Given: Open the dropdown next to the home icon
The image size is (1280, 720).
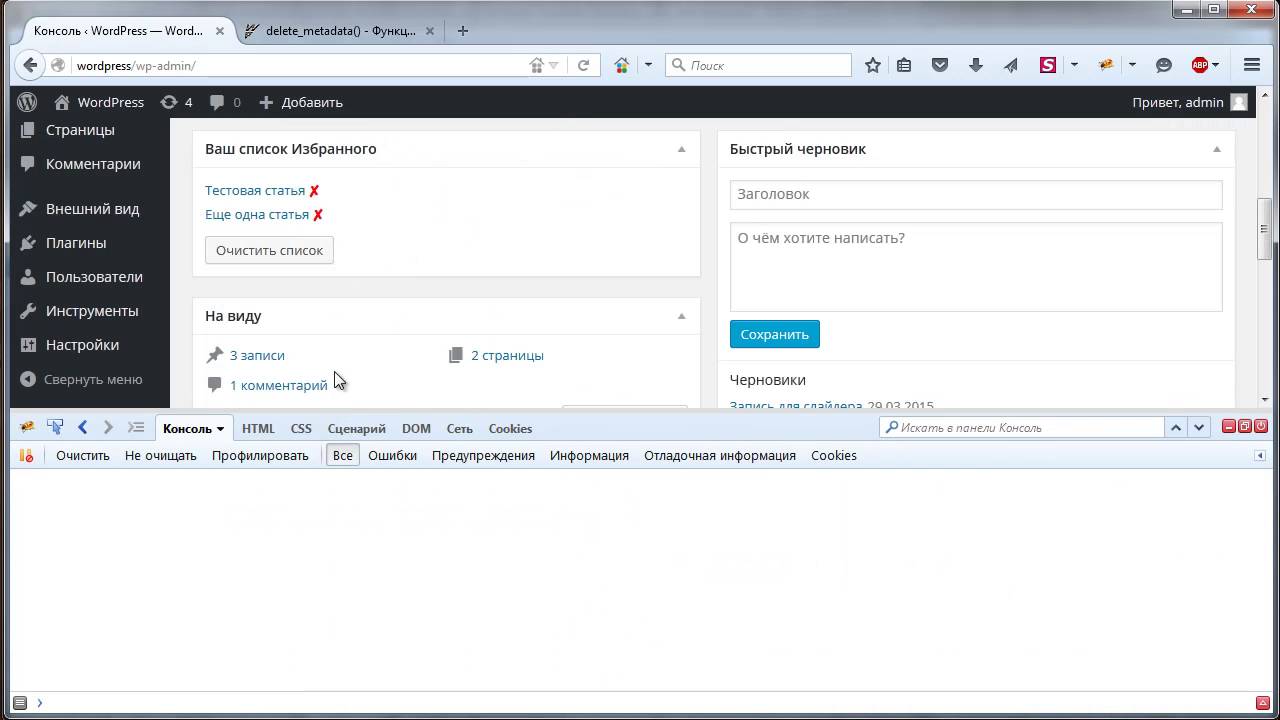Looking at the screenshot, I should [x=648, y=65].
